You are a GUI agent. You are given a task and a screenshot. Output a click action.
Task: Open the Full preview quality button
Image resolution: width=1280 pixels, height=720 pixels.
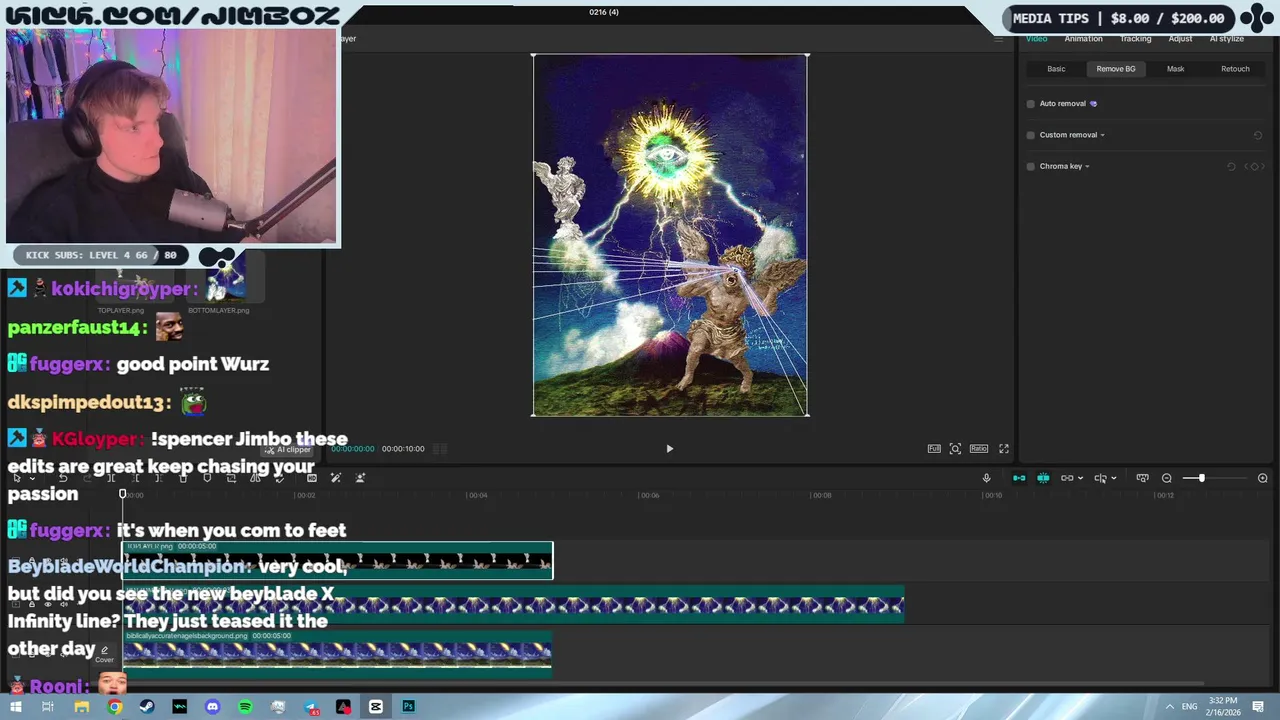point(934,449)
